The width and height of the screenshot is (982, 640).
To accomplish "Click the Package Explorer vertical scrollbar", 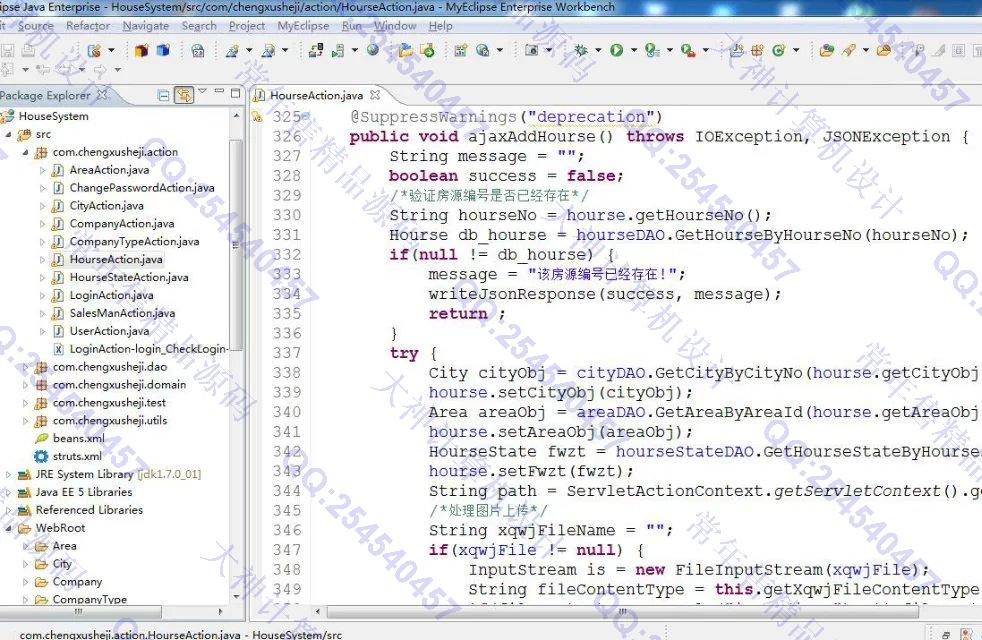I will coord(235,244).
